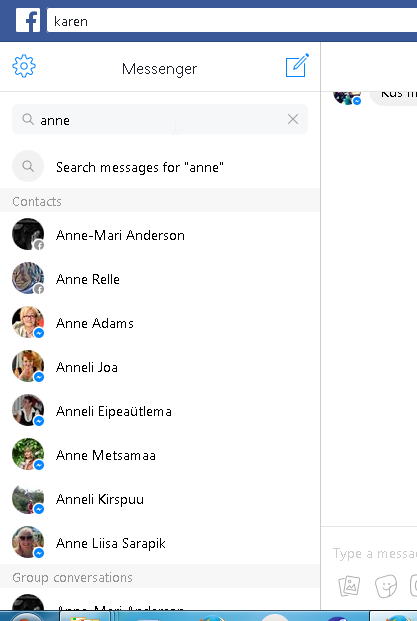Select contact Anne Adams

160,322
